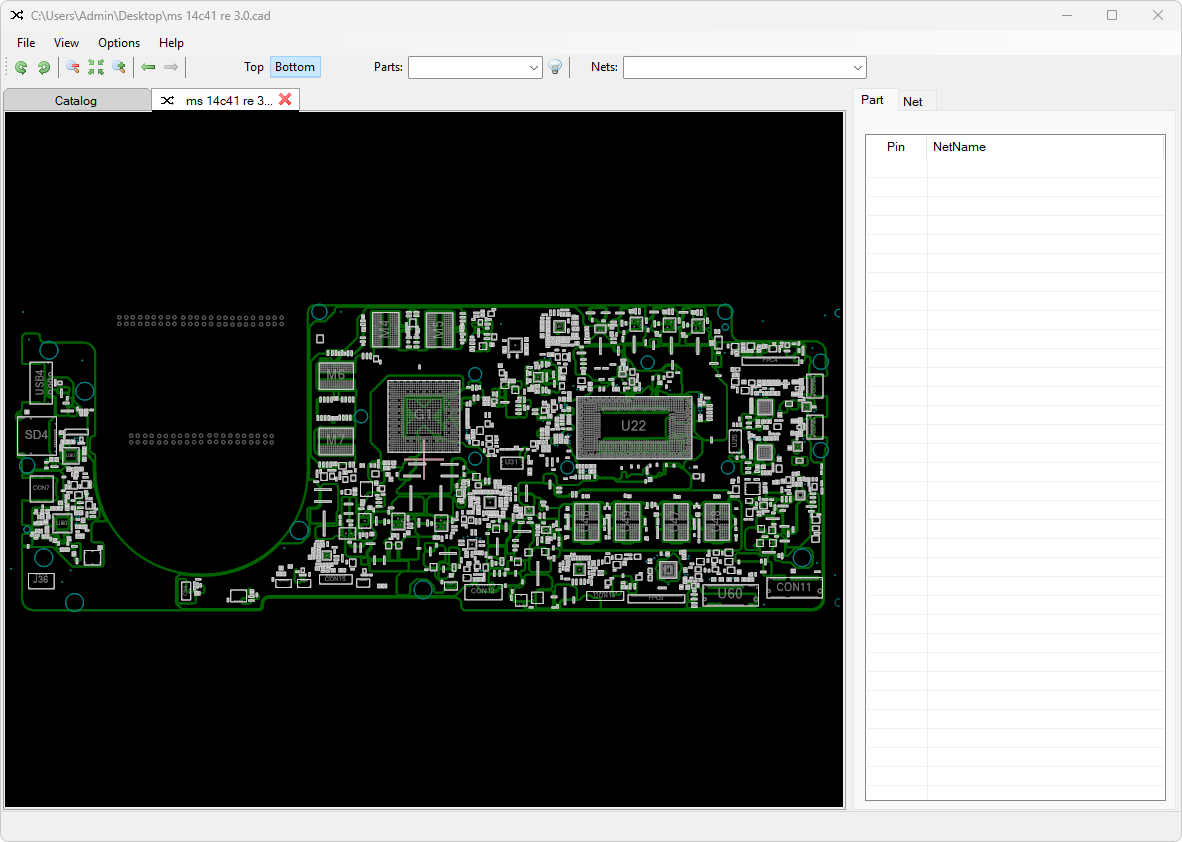Click the green back arrow icon
Screen dimensions: 1182x842
coord(148,67)
